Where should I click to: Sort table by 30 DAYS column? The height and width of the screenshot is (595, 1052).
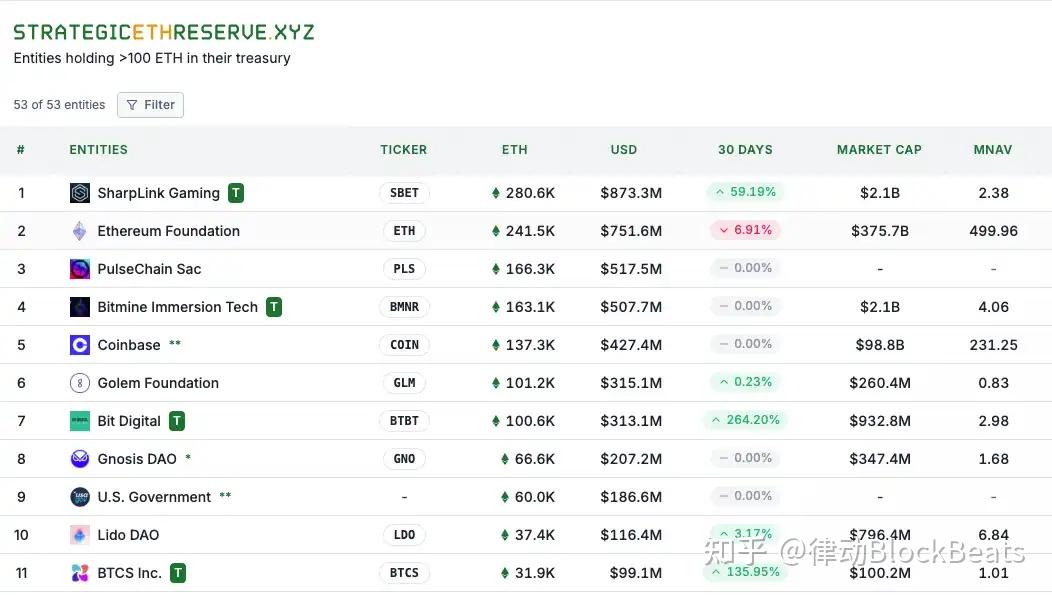745,150
